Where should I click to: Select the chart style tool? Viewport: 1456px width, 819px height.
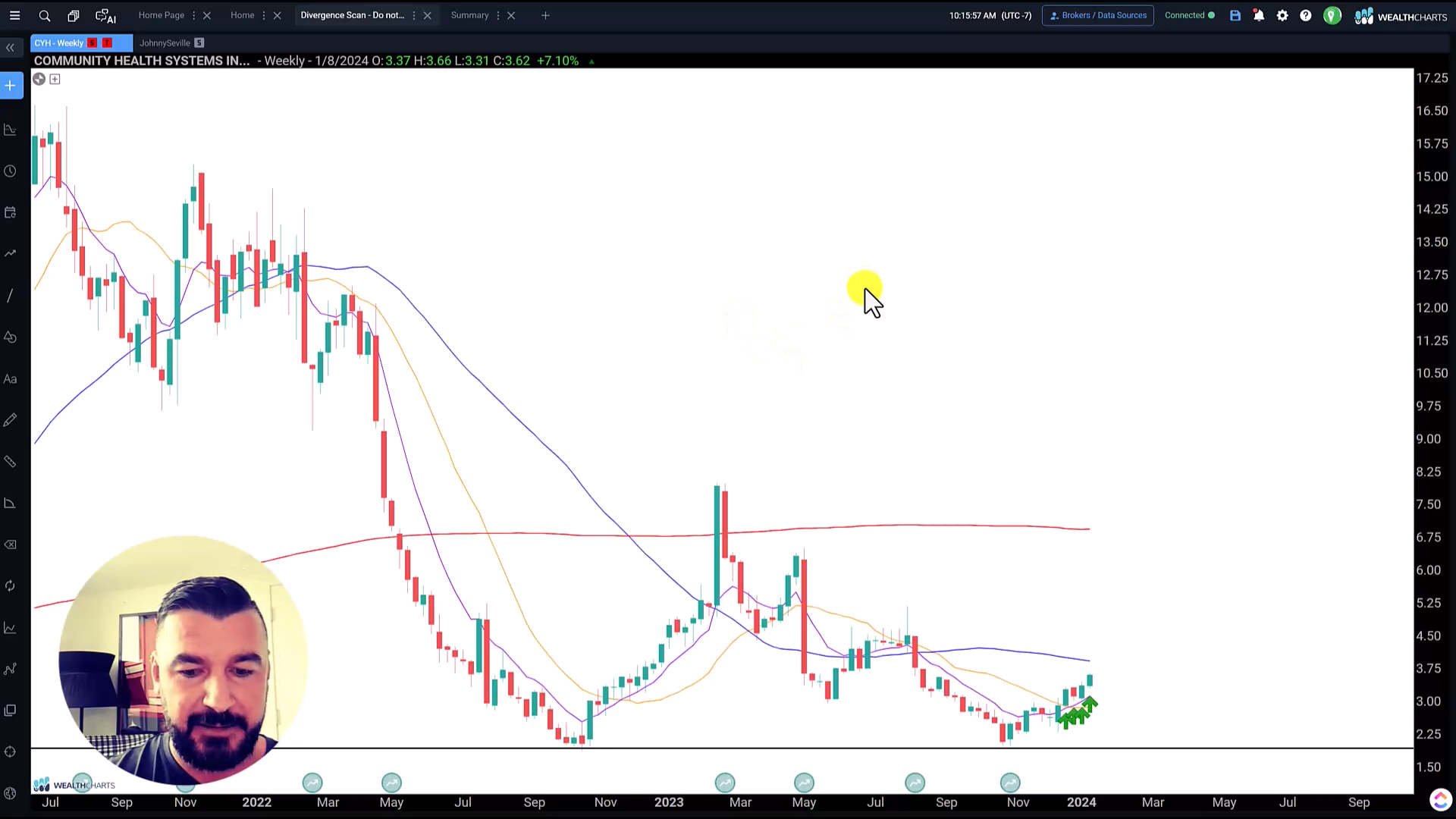(x=11, y=130)
